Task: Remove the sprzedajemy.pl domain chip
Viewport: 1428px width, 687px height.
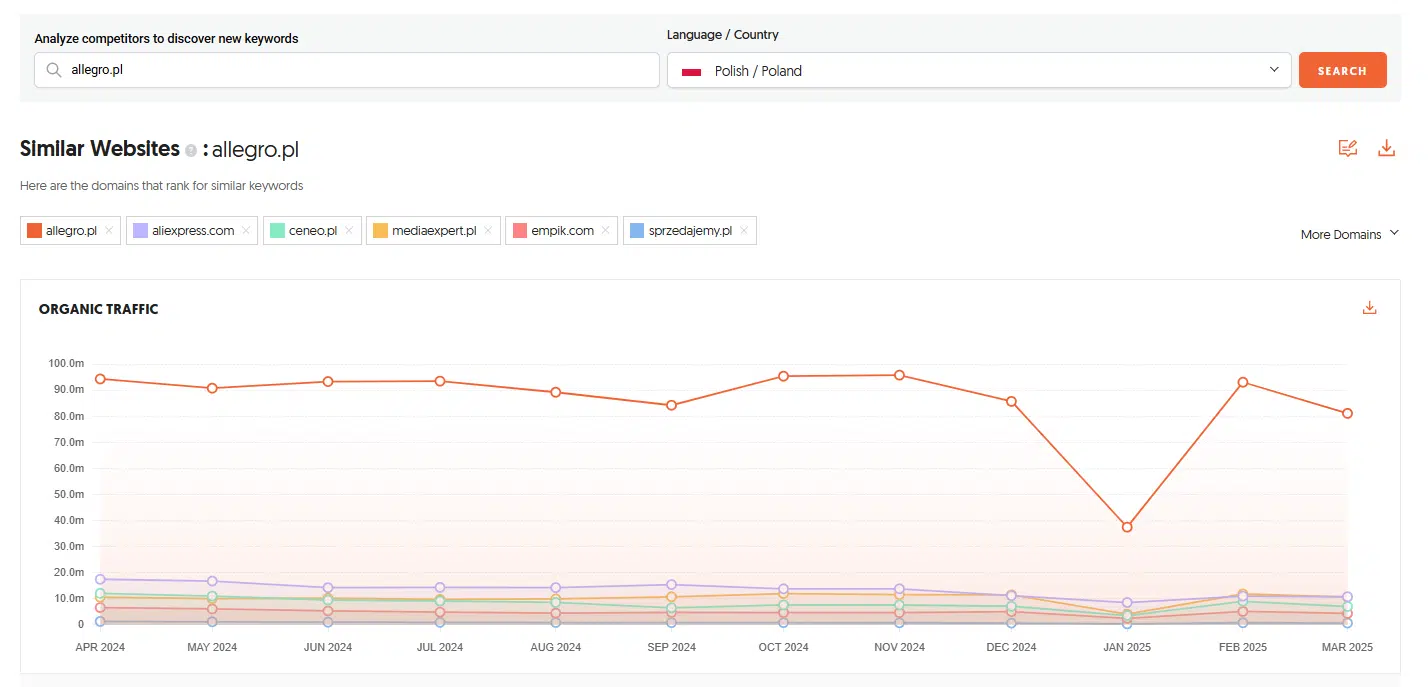Action: click(x=744, y=231)
